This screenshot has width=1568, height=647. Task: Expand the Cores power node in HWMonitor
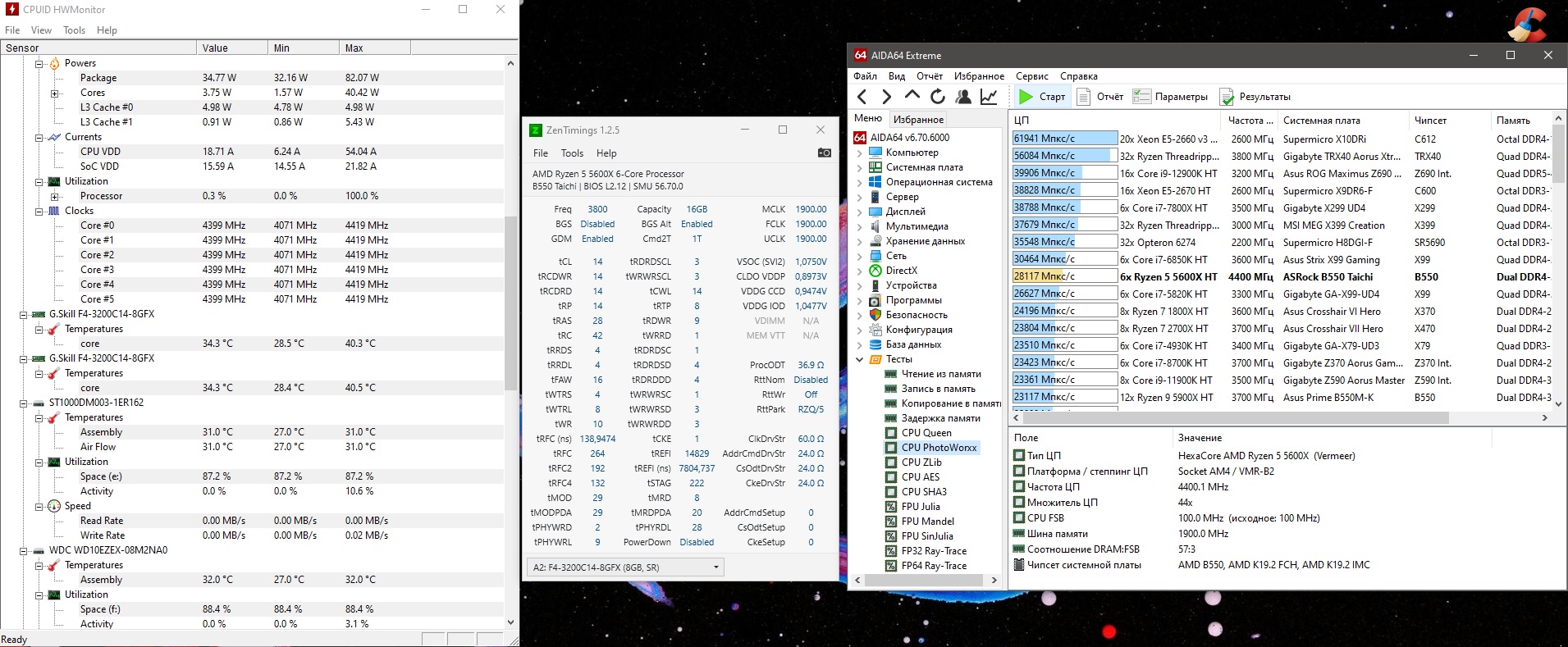click(54, 93)
